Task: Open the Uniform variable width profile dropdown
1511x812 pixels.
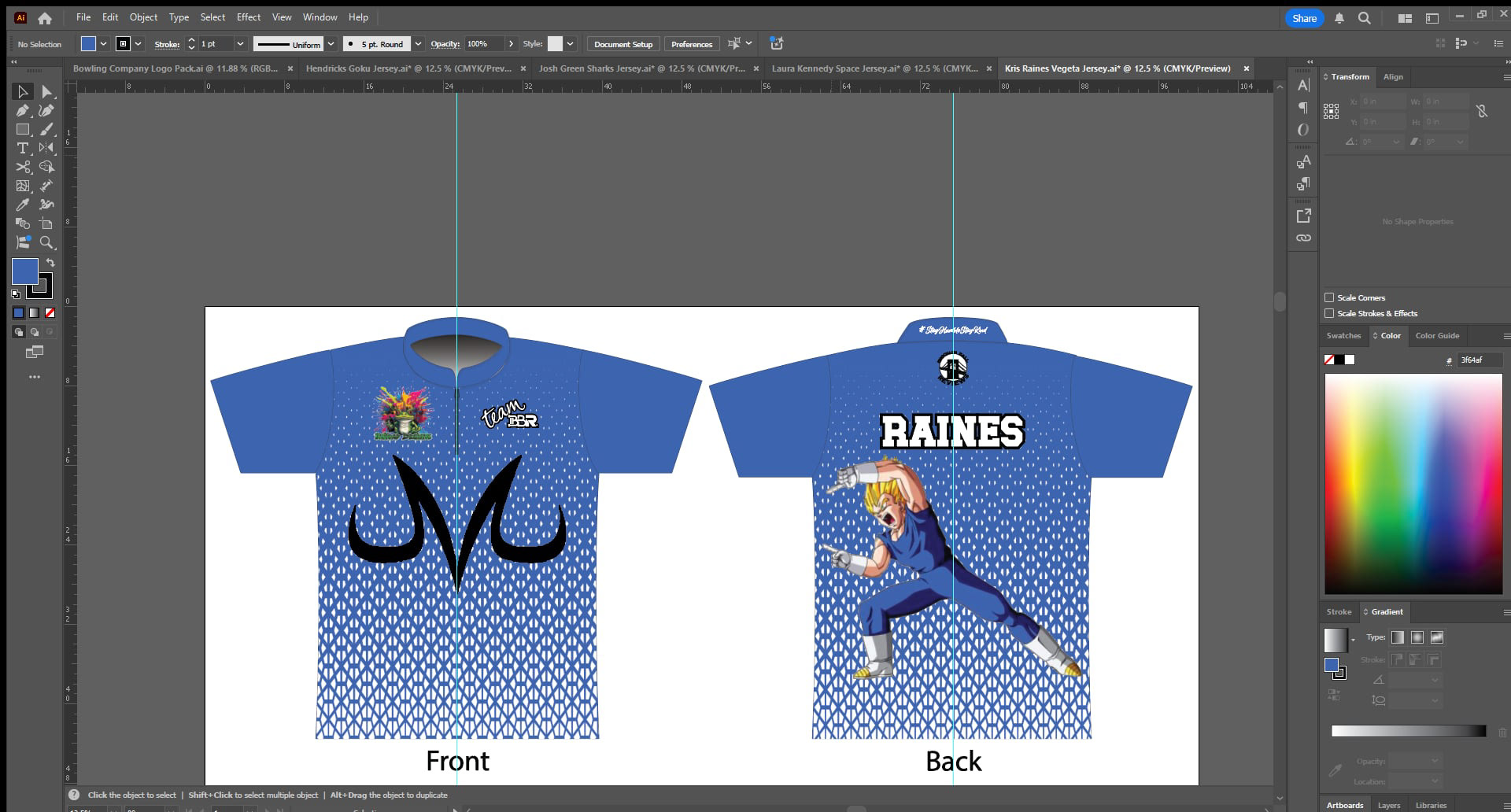Action: click(x=331, y=44)
